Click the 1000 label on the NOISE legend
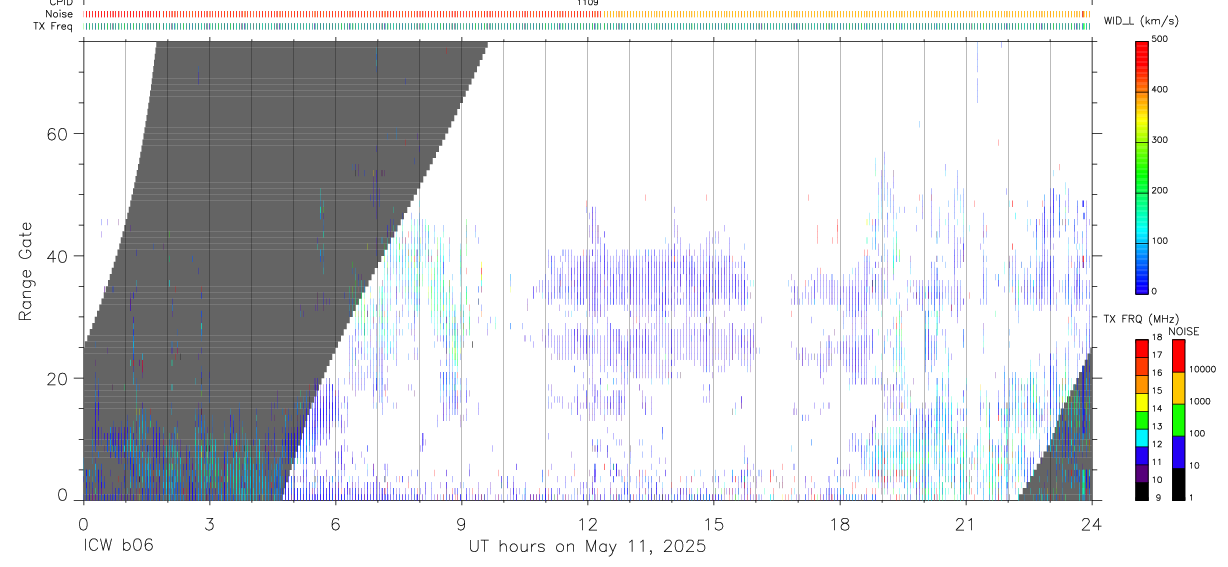Screen dimensions: 1228x567 [1200, 401]
